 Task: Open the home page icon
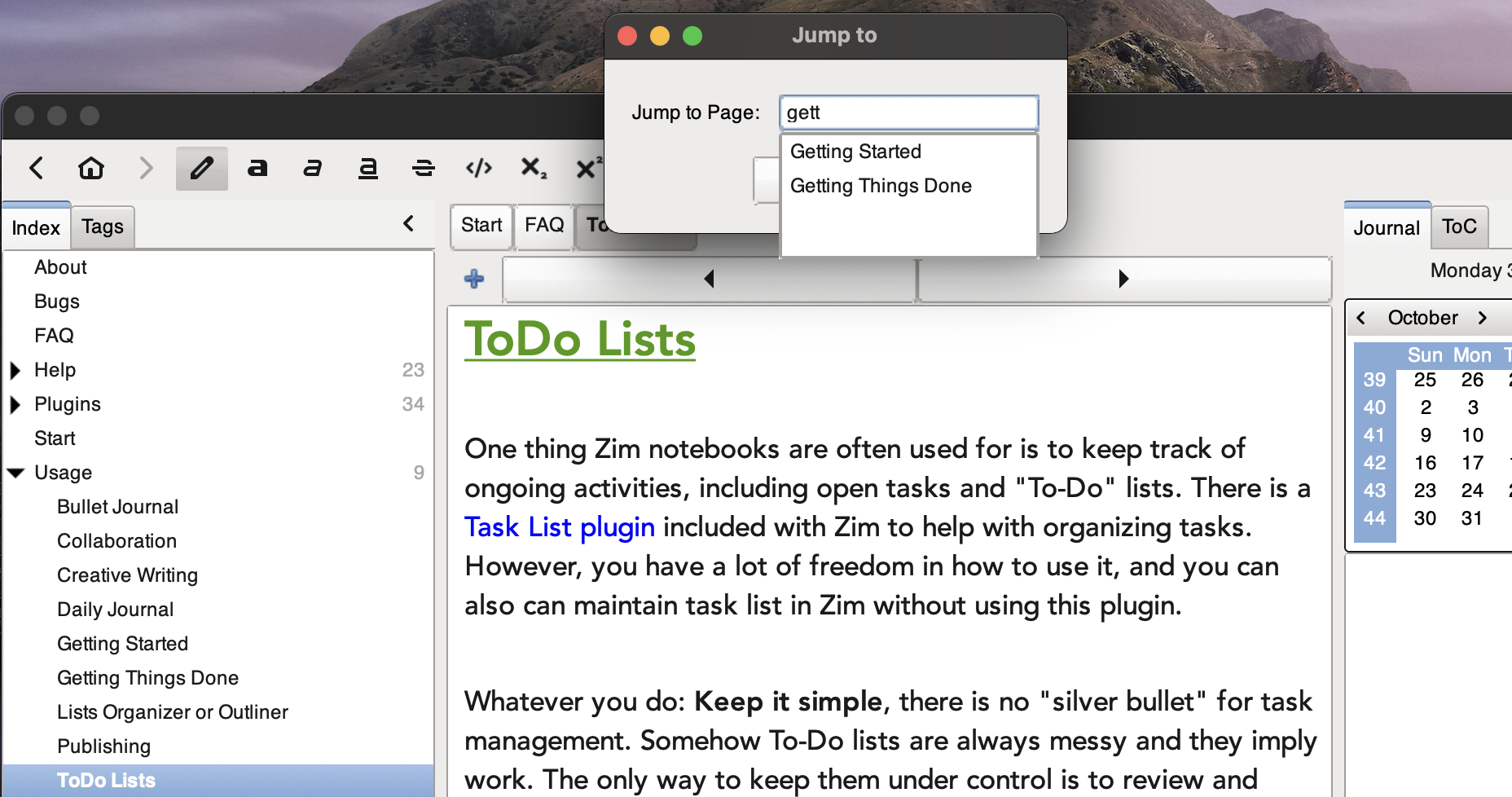(x=91, y=168)
